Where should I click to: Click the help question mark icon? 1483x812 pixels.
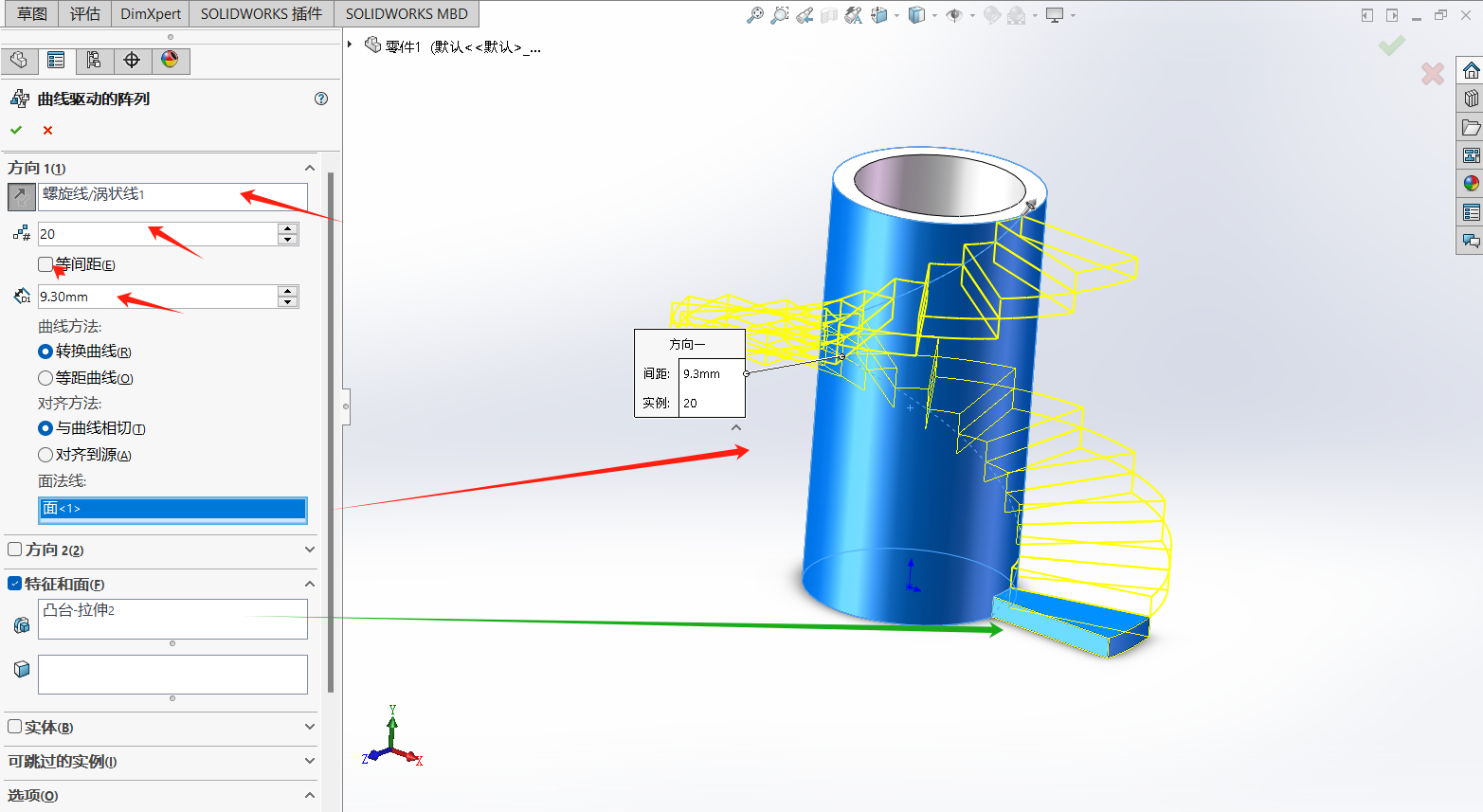point(321,99)
